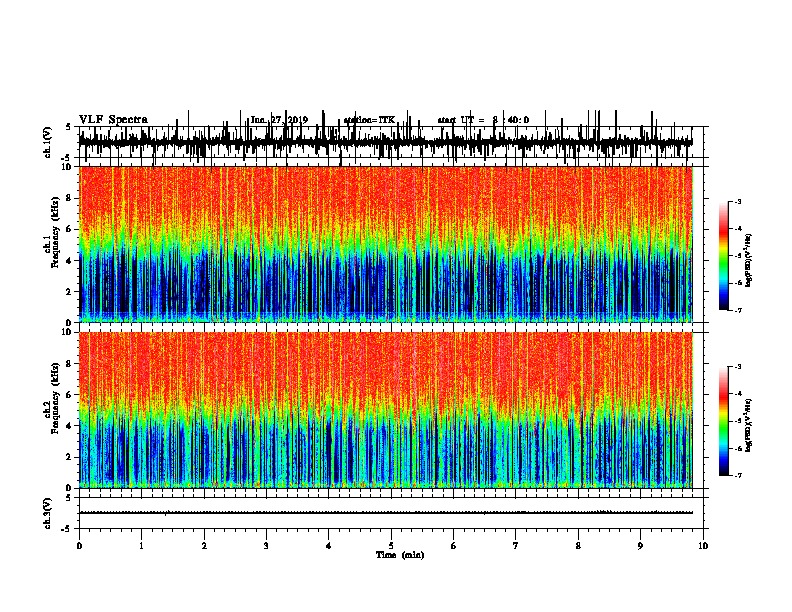The width and height of the screenshot is (792, 612).
Task: Click the ch.1 spectrogram panel
Action: pyautogui.click(x=385, y=244)
